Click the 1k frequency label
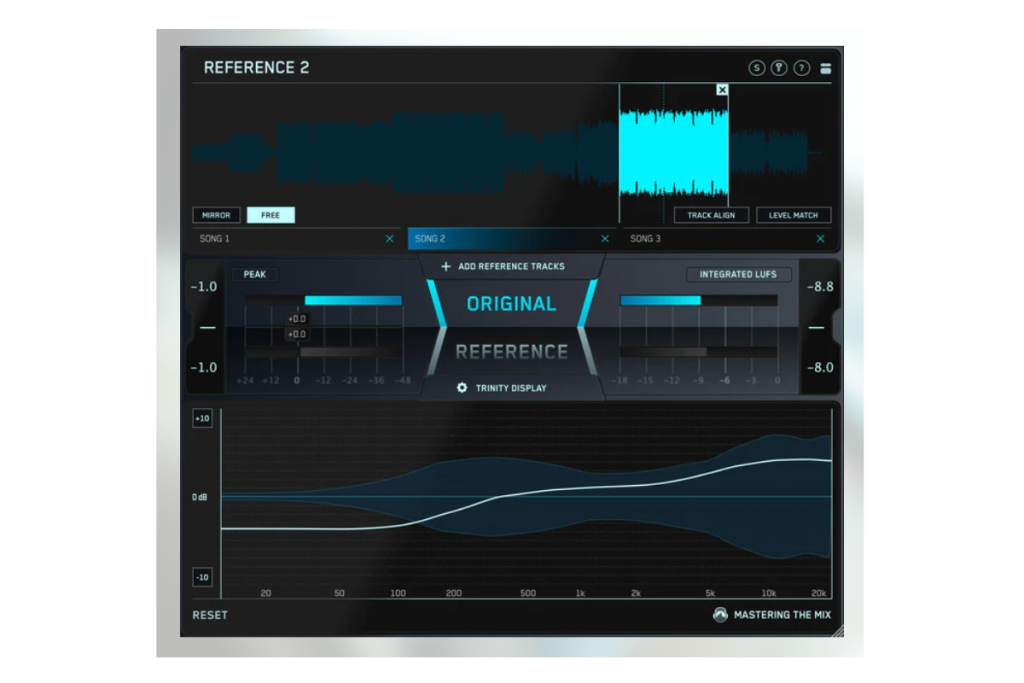The height and width of the screenshot is (683, 1024). point(580,593)
